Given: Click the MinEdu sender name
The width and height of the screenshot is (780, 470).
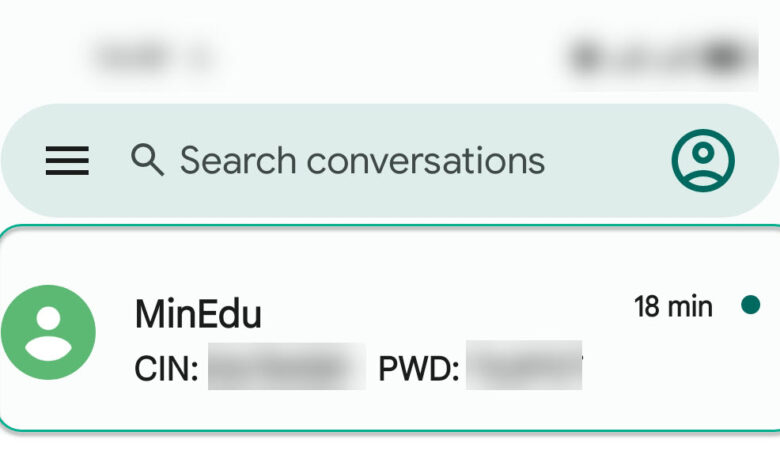Looking at the screenshot, I should tap(198, 315).
